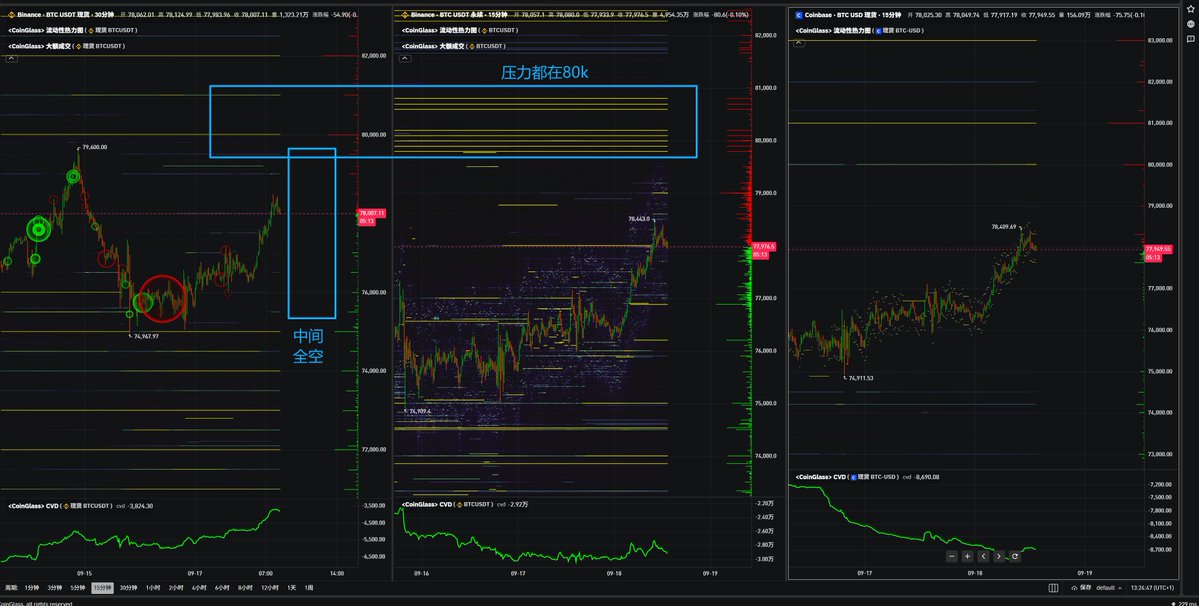
Task: Pan the Coinbase chart right with the arrow
Action: click(x=999, y=556)
